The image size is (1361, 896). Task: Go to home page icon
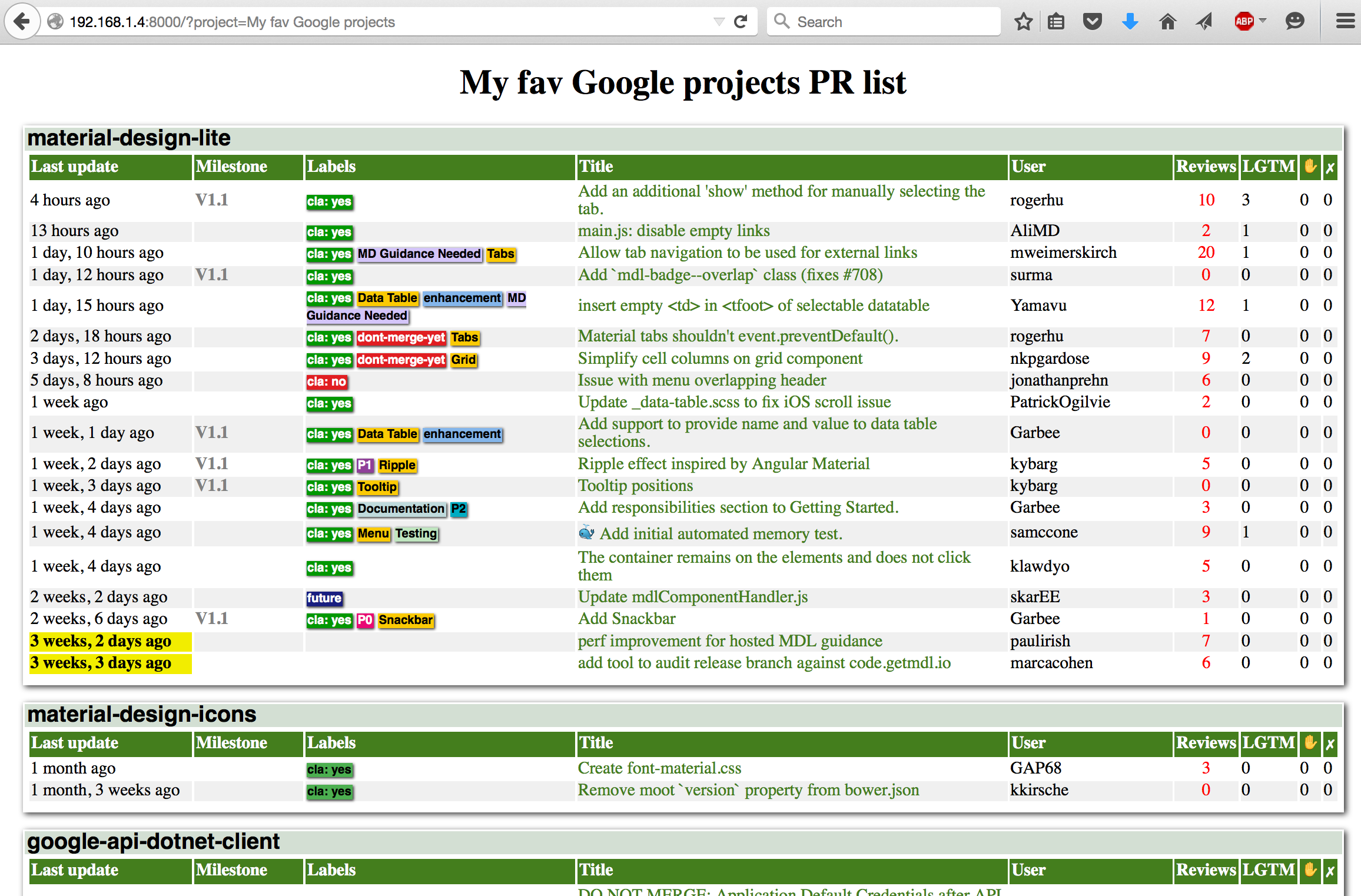[x=1167, y=22]
